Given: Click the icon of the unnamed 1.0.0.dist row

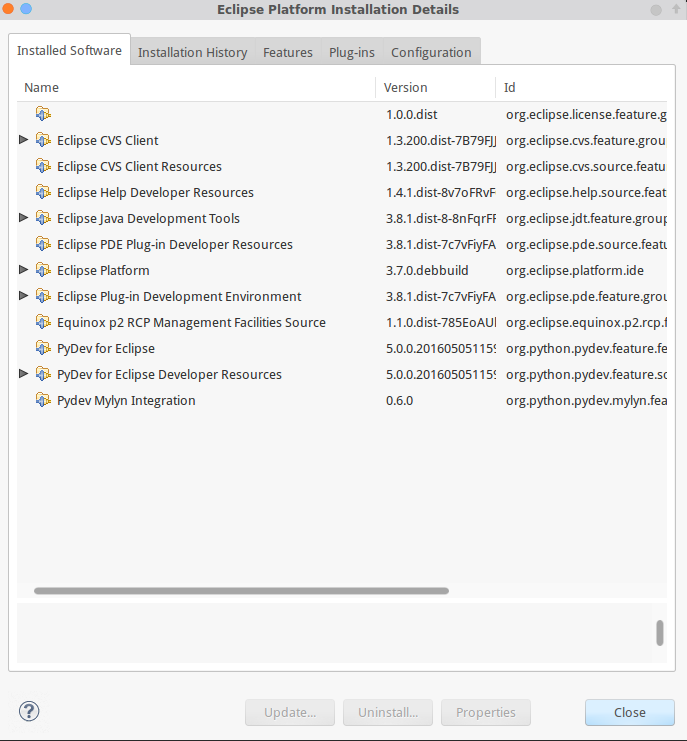Looking at the screenshot, I should click(43, 114).
